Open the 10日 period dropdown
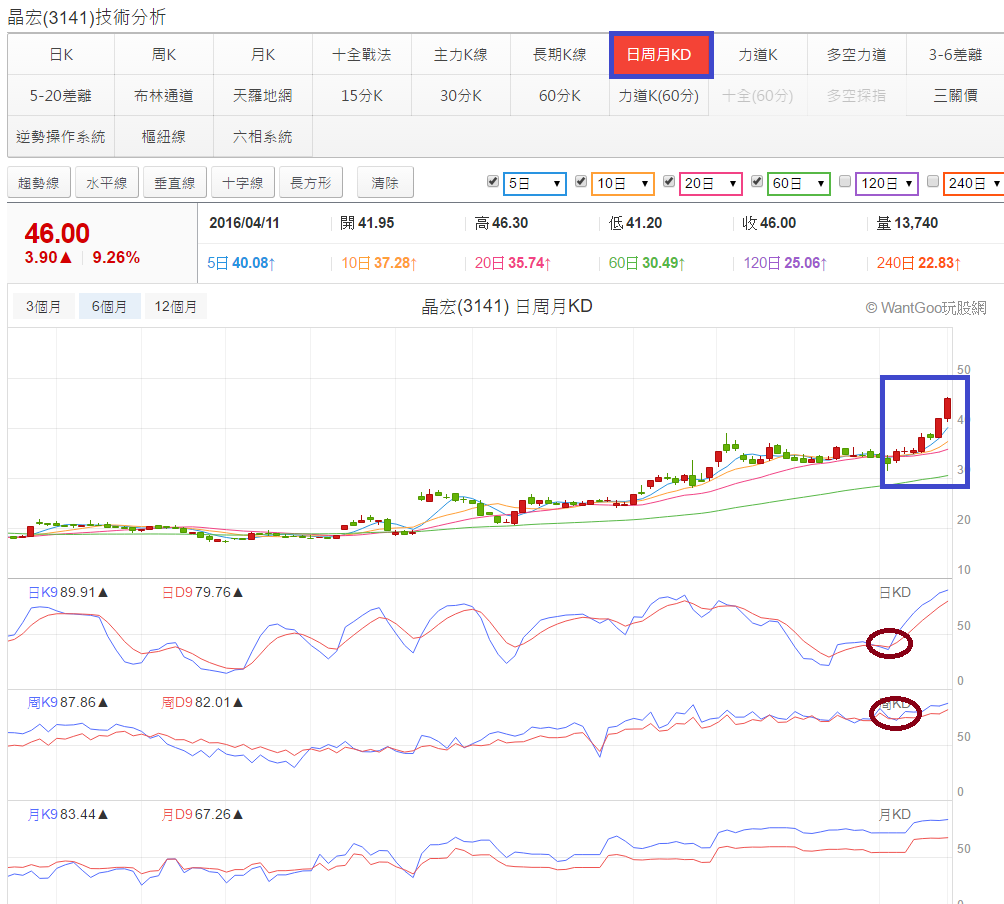 (622, 183)
